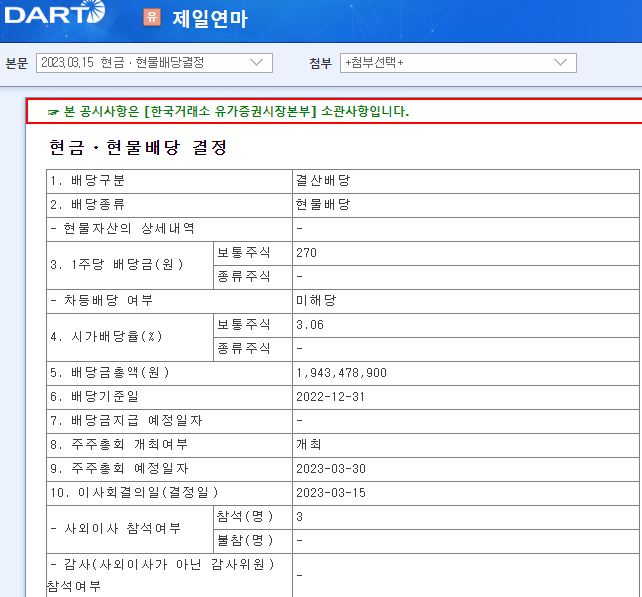Open the 본문 document dropdown
Viewport: 642px width, 597px height.
pyautogui.click(x=154, y=63)
